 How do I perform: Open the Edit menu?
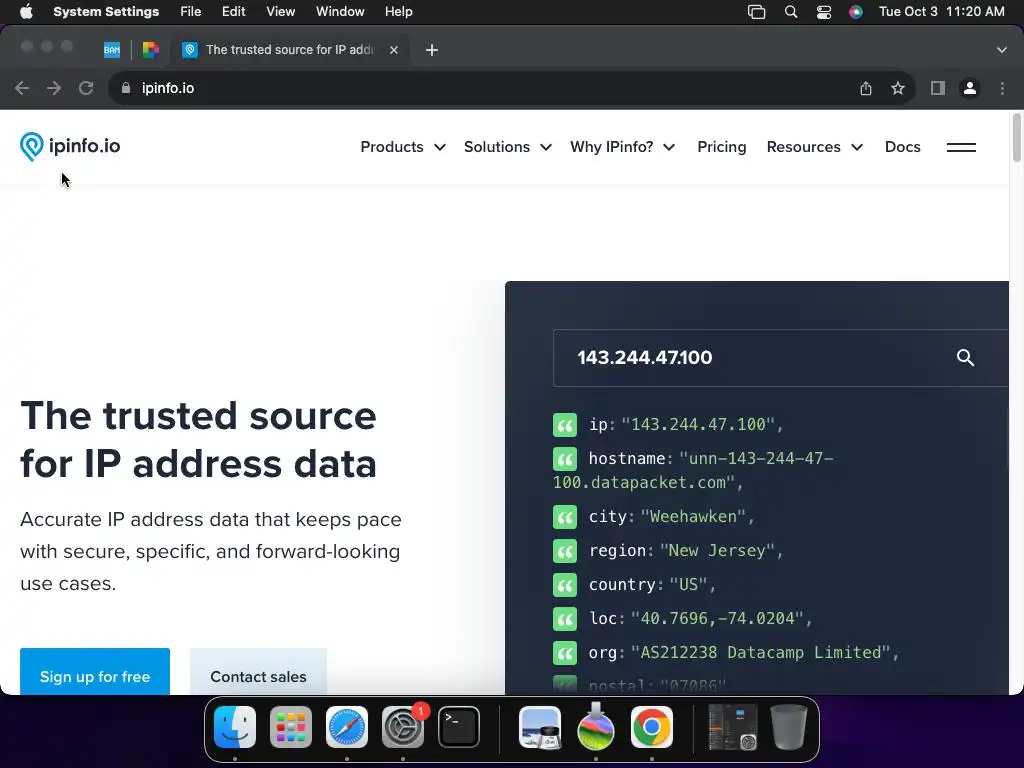233,12
